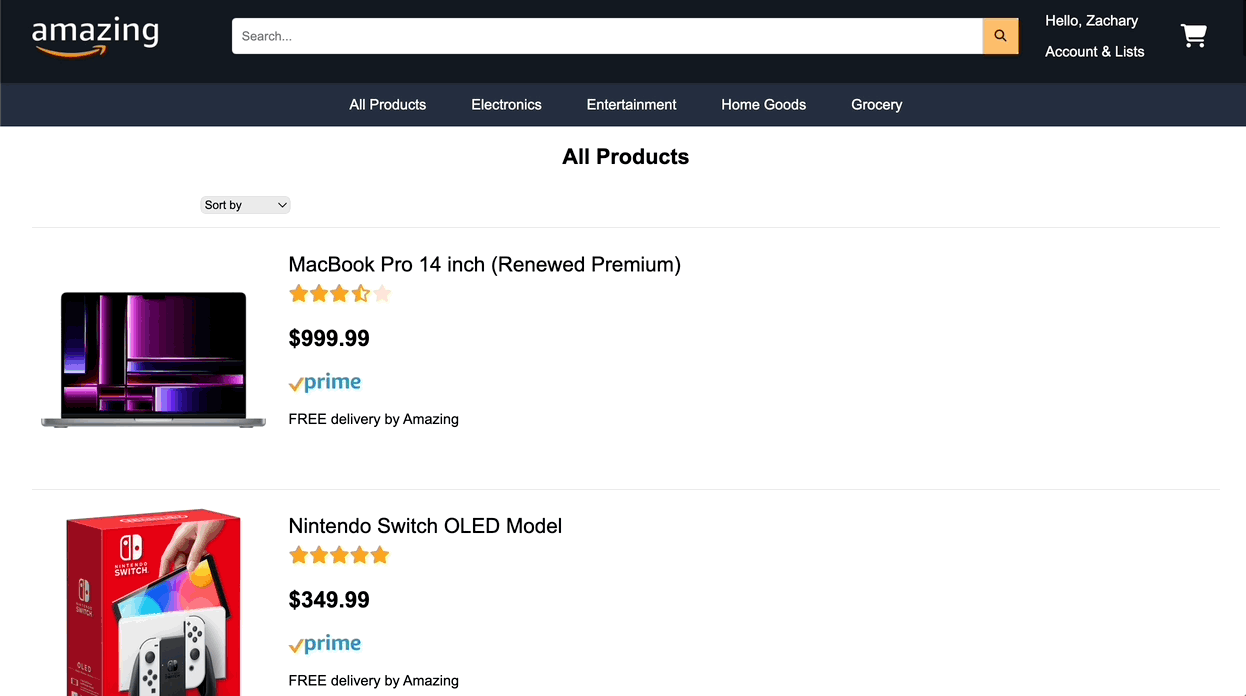Switch to the Grocery category
Screen dimensions: 1246x696
[x=876, y=104]
